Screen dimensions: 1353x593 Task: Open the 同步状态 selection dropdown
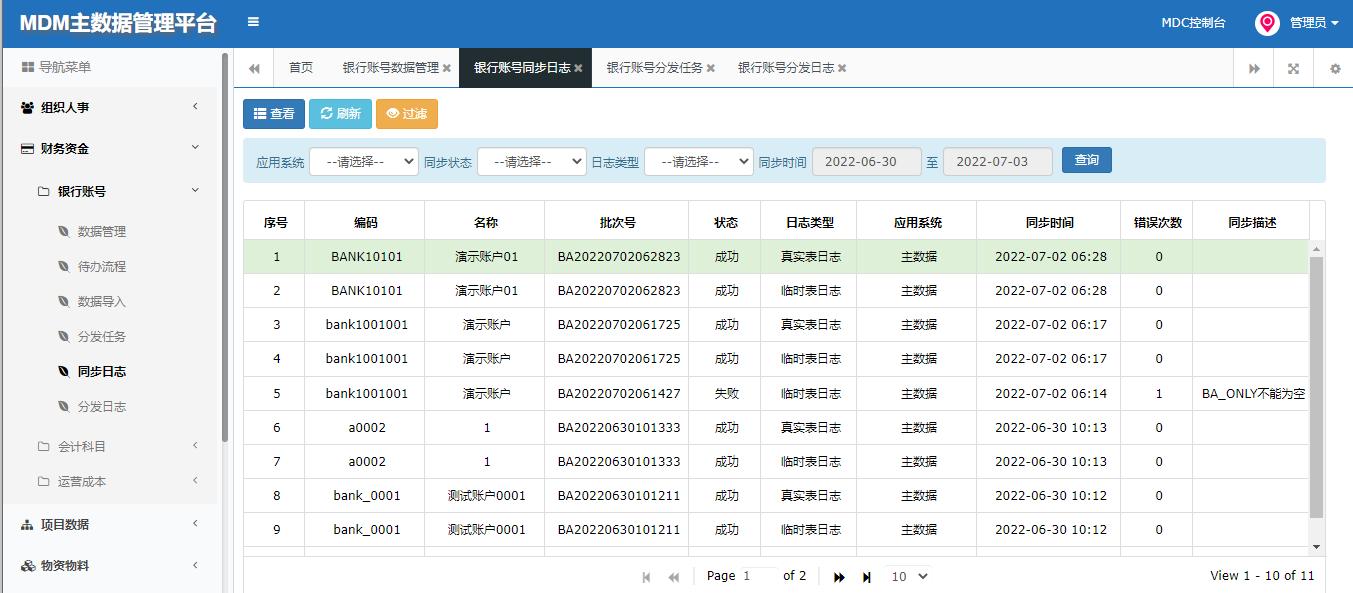531,160
